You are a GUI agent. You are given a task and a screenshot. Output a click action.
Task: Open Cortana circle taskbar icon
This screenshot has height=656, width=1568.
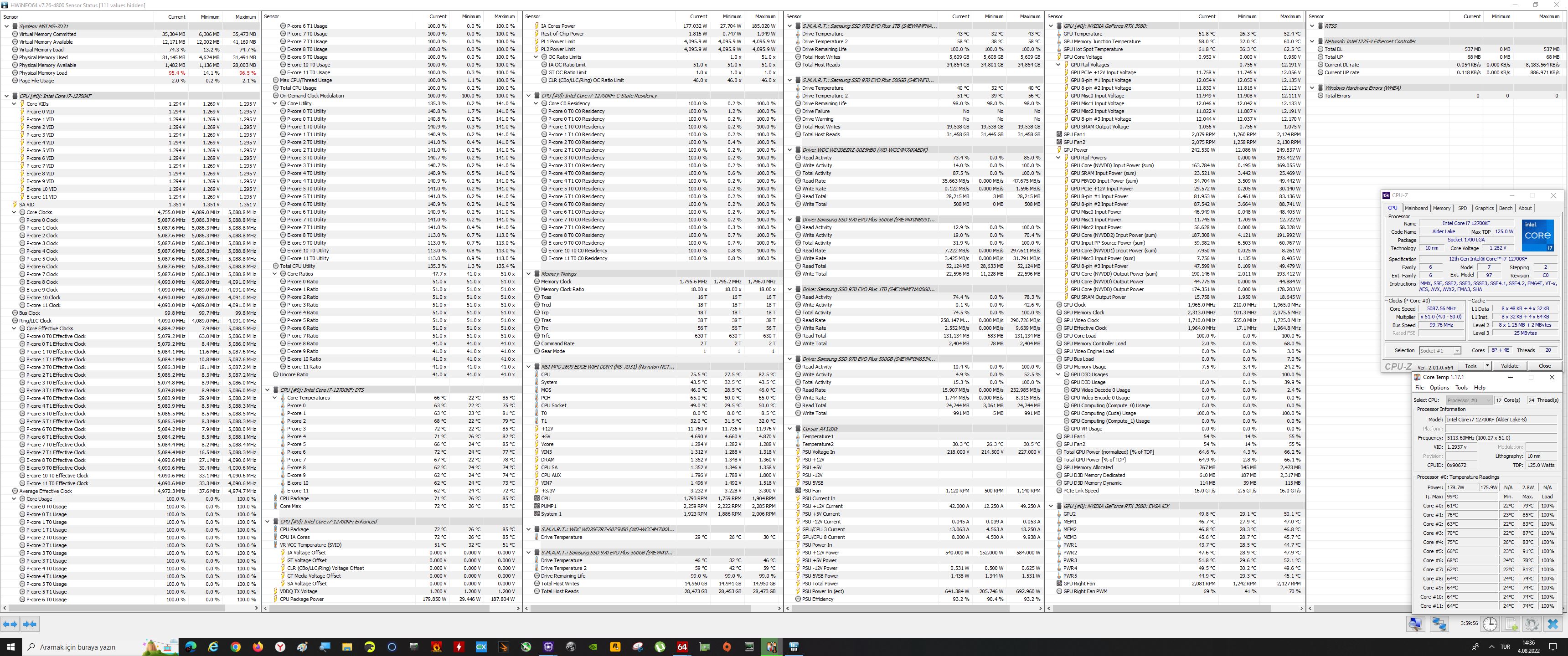click(x=392, y=647)
